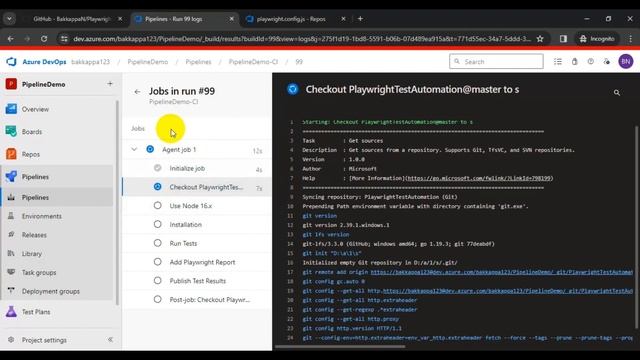Open the marketplace shopping bag icon
The image size is (640, 360).
pyautogui.click(x=575, y=62)
